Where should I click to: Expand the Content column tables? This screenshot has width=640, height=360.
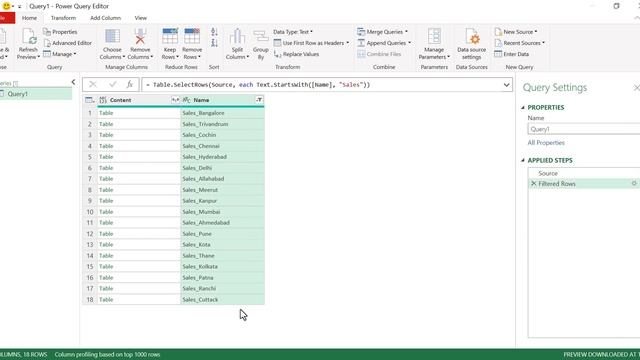pos(175,100)
